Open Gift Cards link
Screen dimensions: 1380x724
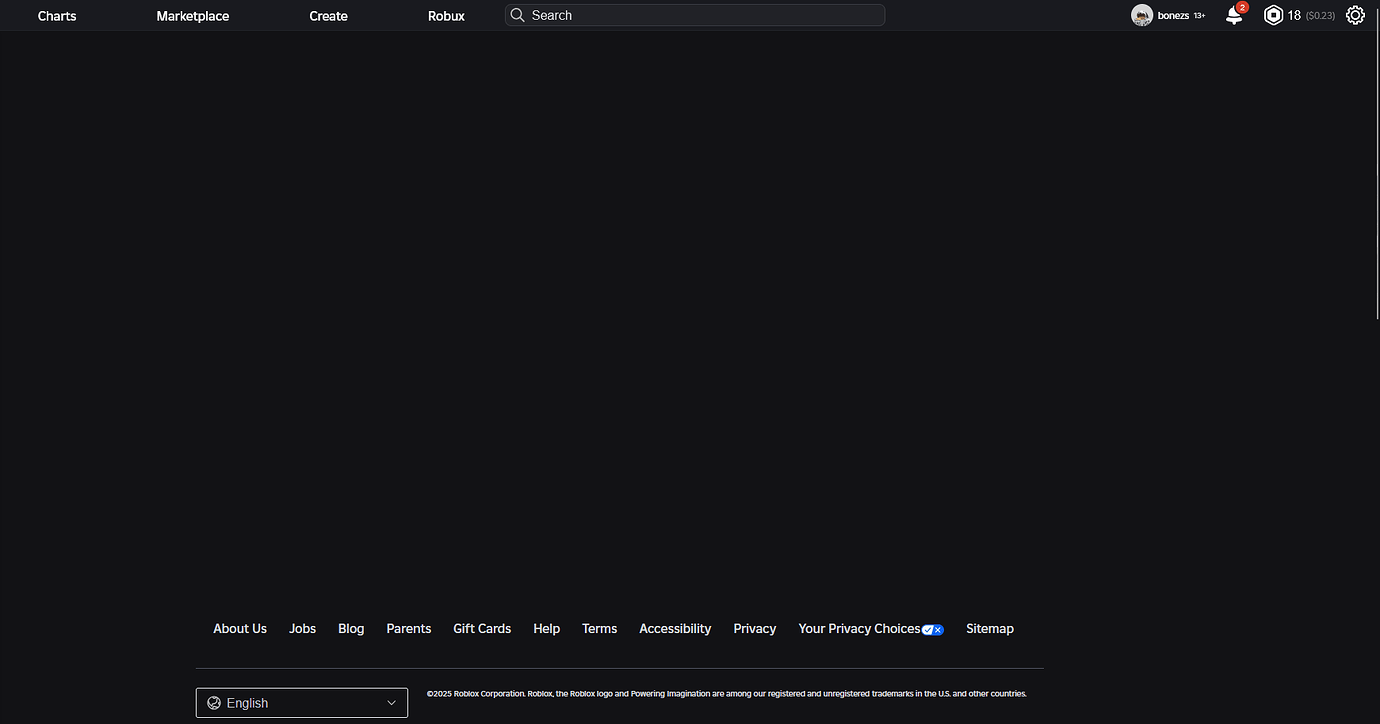(482, 629)
